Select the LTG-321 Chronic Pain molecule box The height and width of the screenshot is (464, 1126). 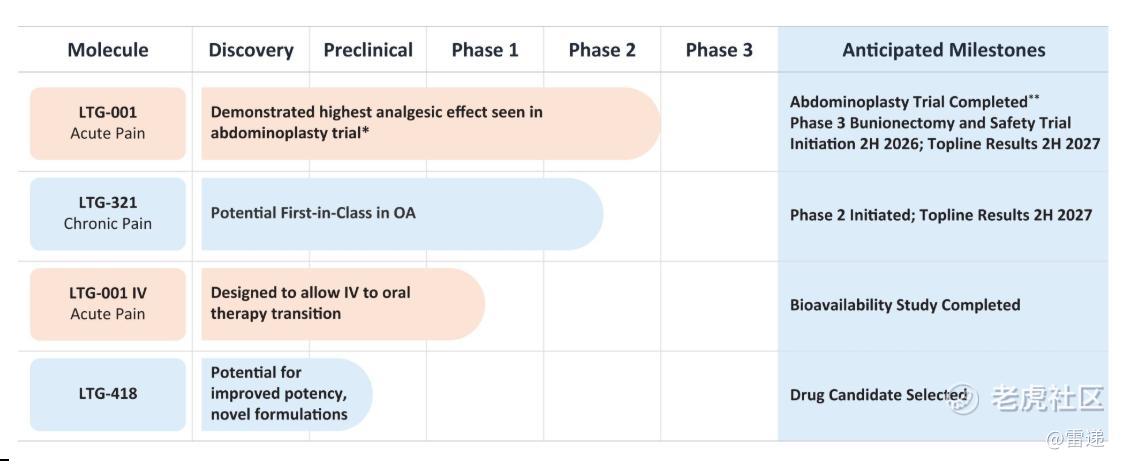pyautogui.click(x=108, y=214)
